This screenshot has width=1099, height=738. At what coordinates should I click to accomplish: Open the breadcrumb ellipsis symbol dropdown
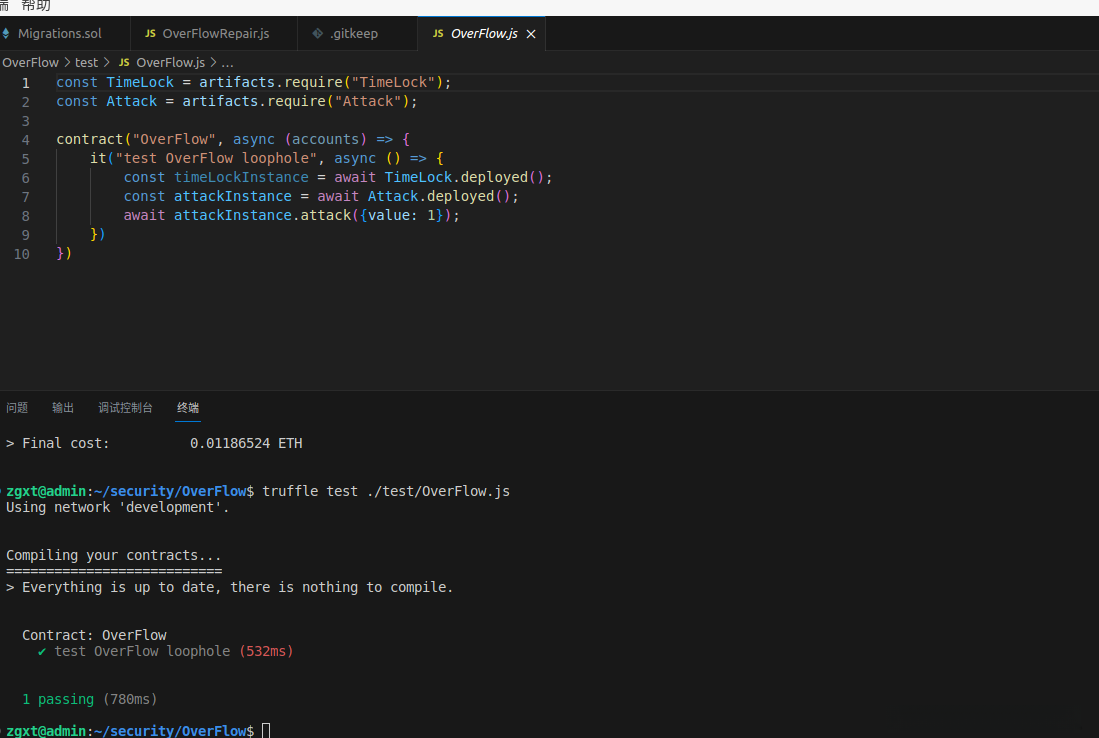coord(227,63)
